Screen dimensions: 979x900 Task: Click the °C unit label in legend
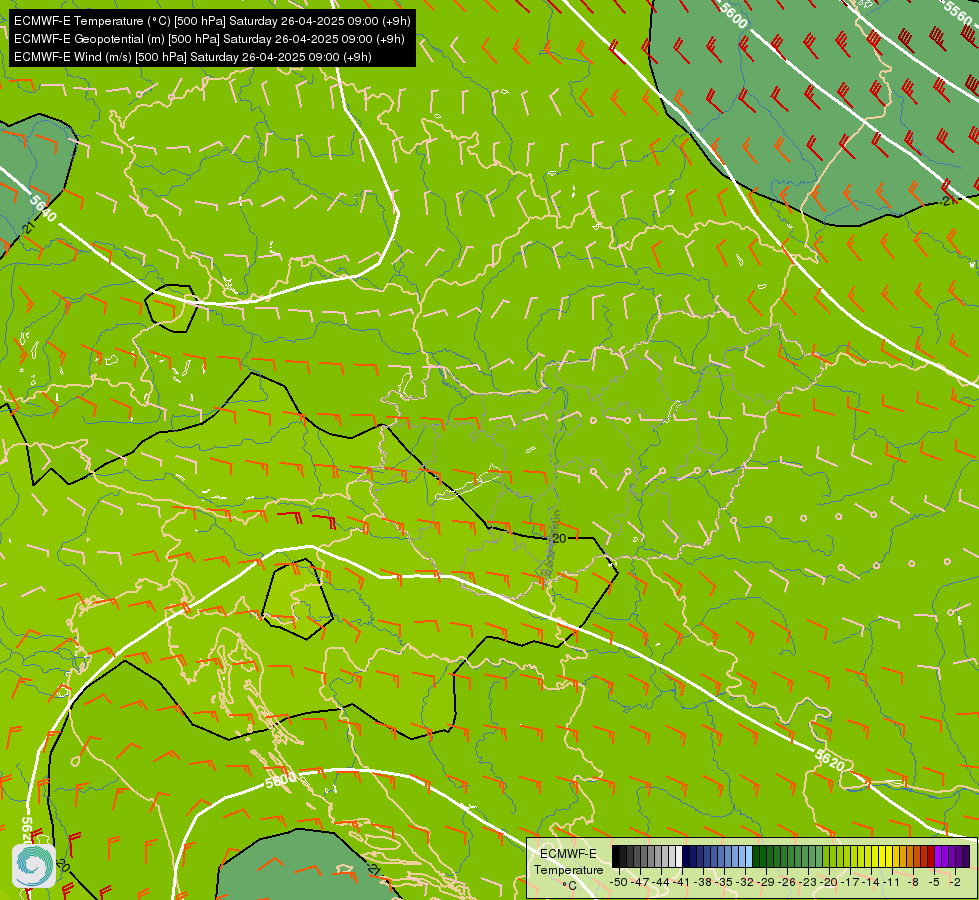tap(569, 886)
